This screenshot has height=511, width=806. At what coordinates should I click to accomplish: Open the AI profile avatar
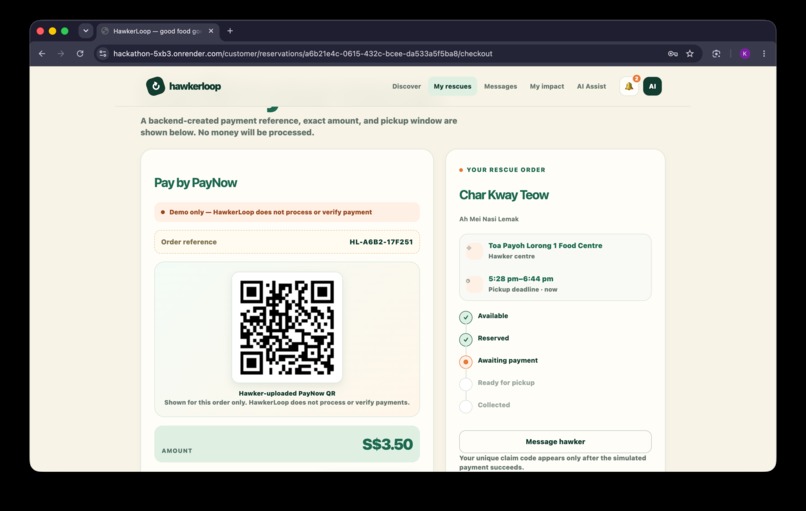(652, 86)
